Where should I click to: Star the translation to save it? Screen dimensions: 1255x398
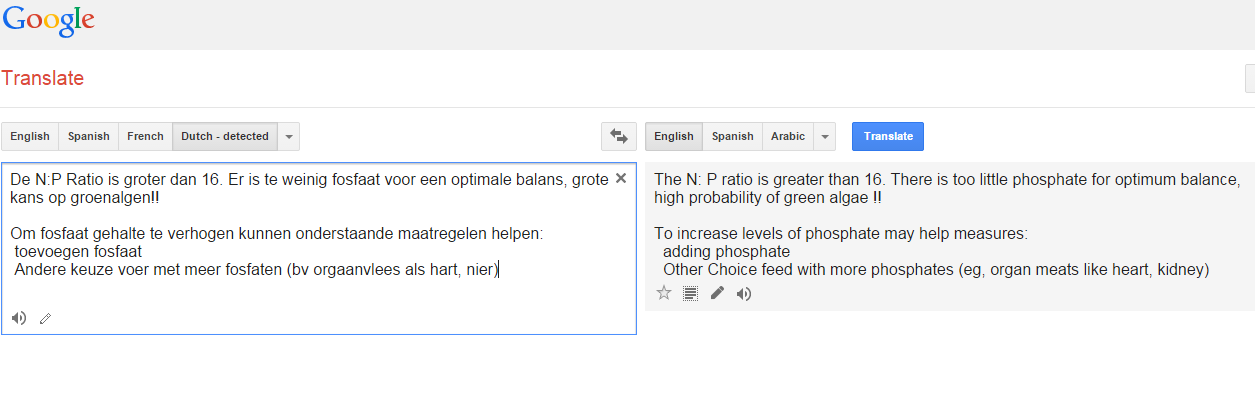point(663,293)
